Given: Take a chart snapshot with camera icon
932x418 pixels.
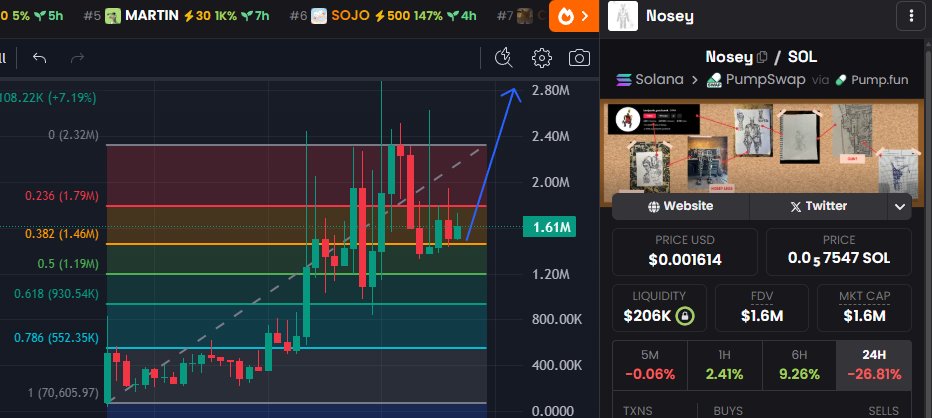Looking at the screenshot, I should pyautogui.click(x=579, y=58).
